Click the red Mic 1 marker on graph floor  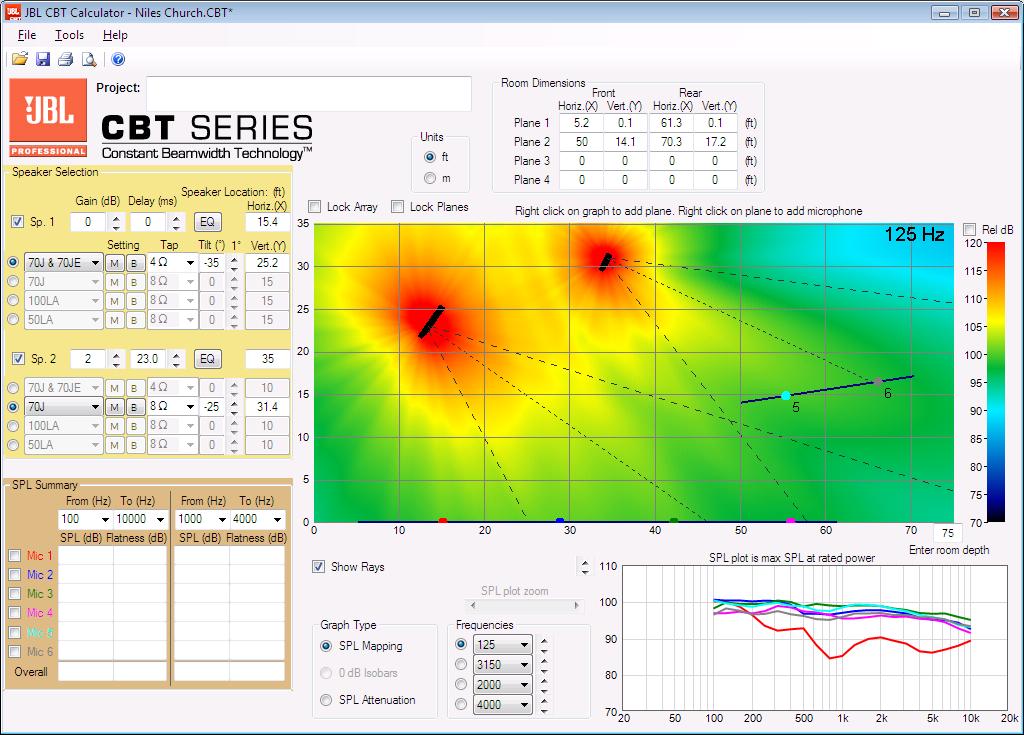click(x=443, y=521)
